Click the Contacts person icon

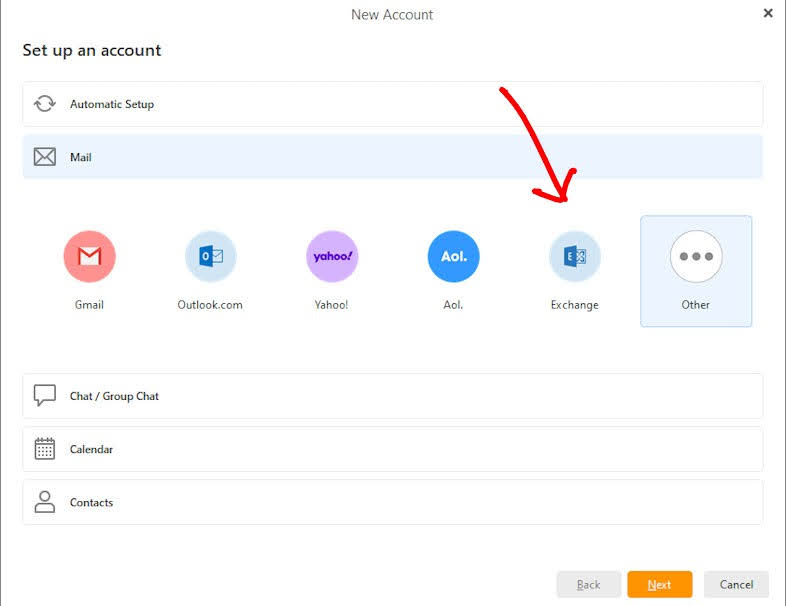[45, 502]
